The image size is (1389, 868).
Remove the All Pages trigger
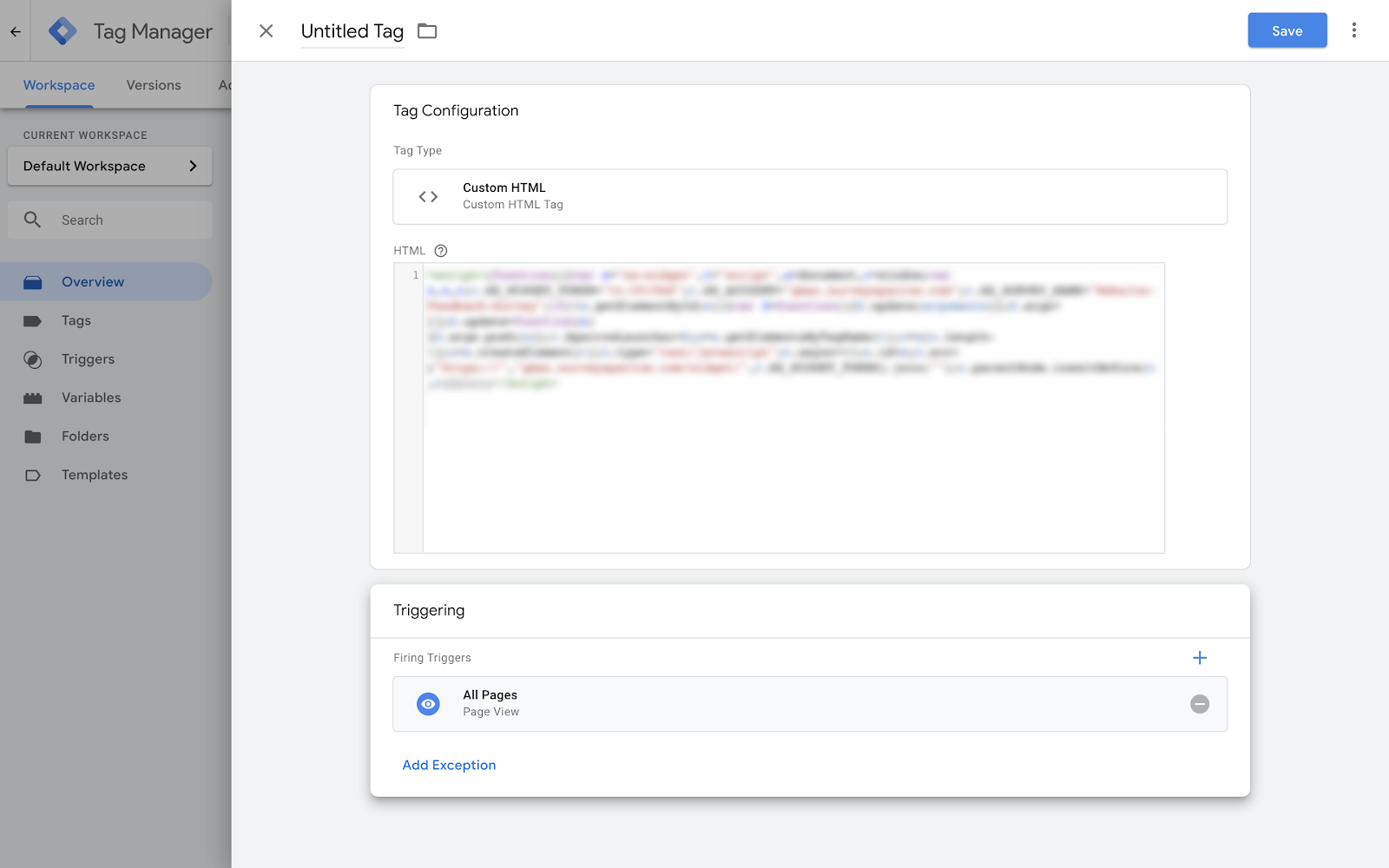tap(1200, 704)
